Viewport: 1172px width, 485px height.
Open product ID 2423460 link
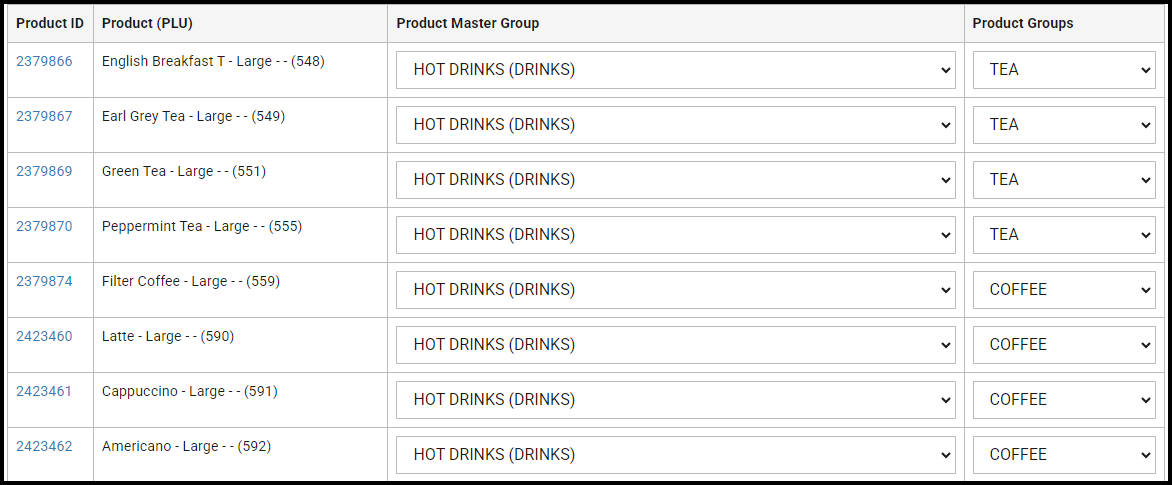click(x=44, y=336)
